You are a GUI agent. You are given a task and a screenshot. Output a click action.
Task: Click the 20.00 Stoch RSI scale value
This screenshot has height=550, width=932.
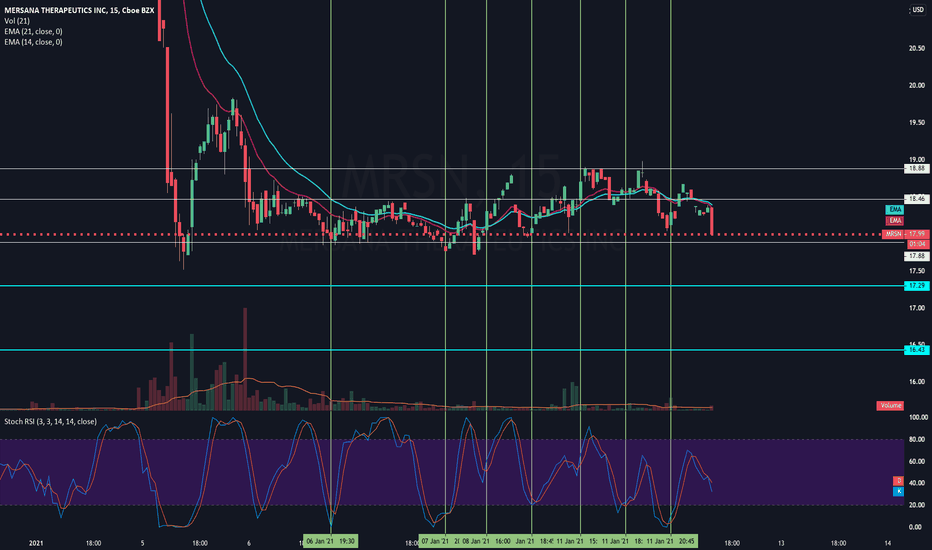pyautogui.click(x=917, y=505)
